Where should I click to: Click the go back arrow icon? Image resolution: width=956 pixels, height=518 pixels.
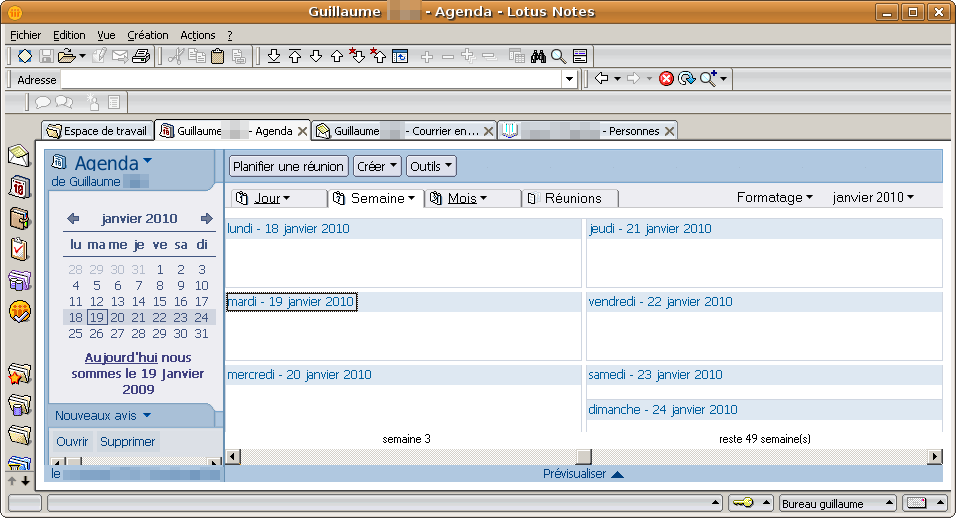[x=601, y=79]
